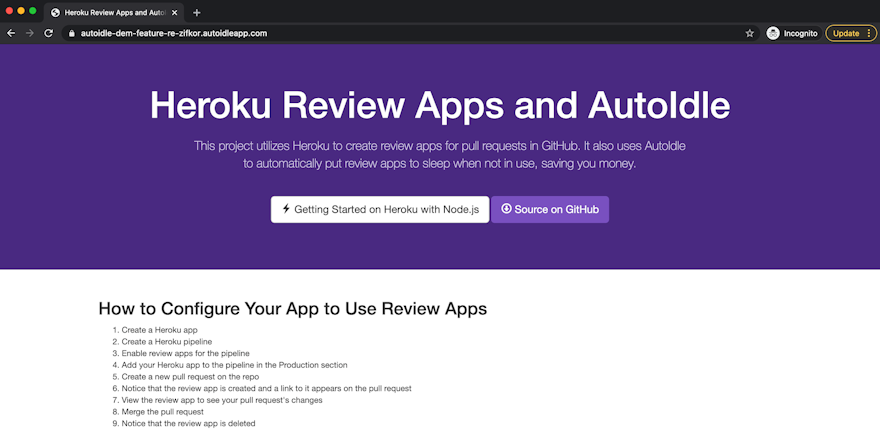
Task: Click step View the review app
Action: click(222, 400)
